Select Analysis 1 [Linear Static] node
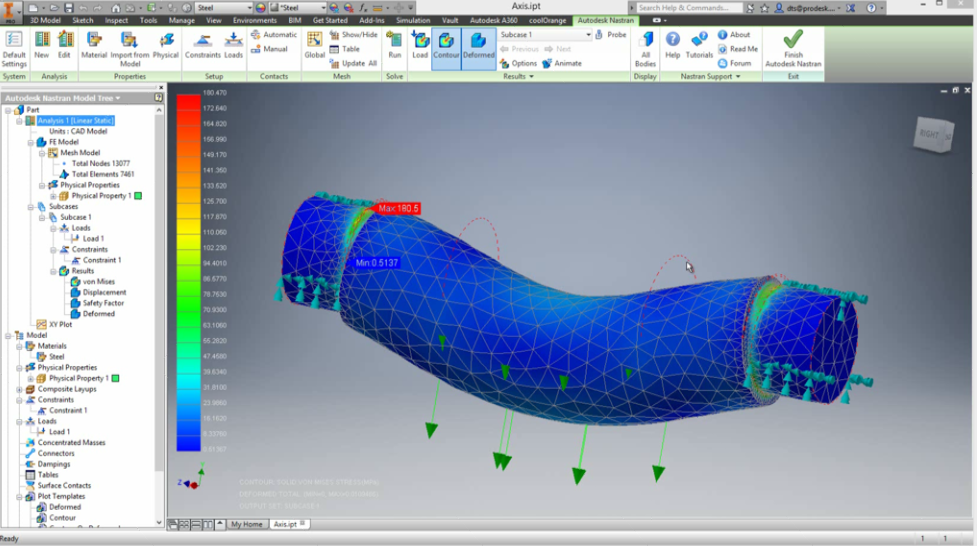 (x=75, y=120)
